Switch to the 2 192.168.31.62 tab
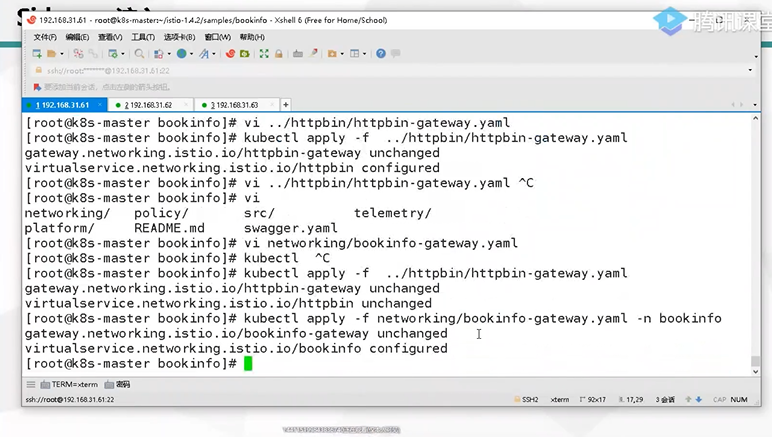Viewport: 772px width, 437px height. pos(151,105)
